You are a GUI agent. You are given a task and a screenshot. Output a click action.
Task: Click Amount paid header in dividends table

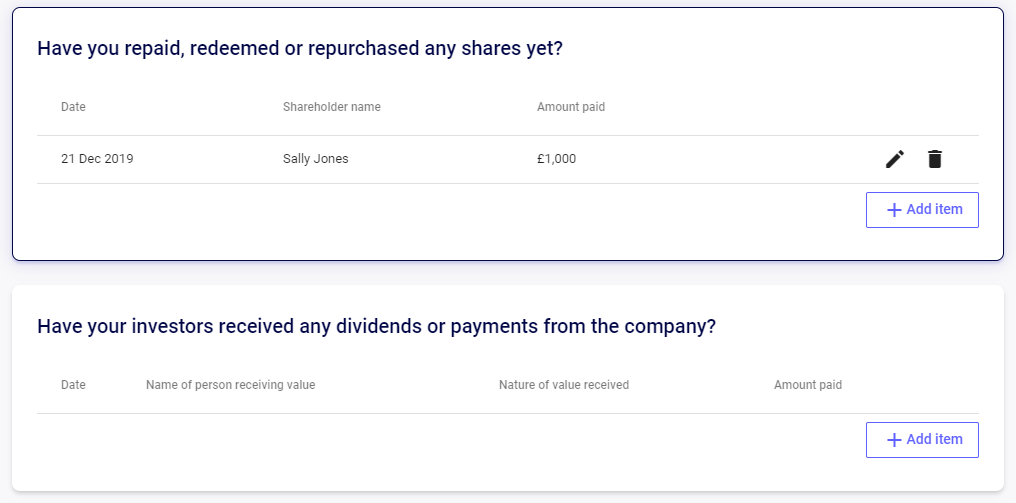tap(808, 385)
